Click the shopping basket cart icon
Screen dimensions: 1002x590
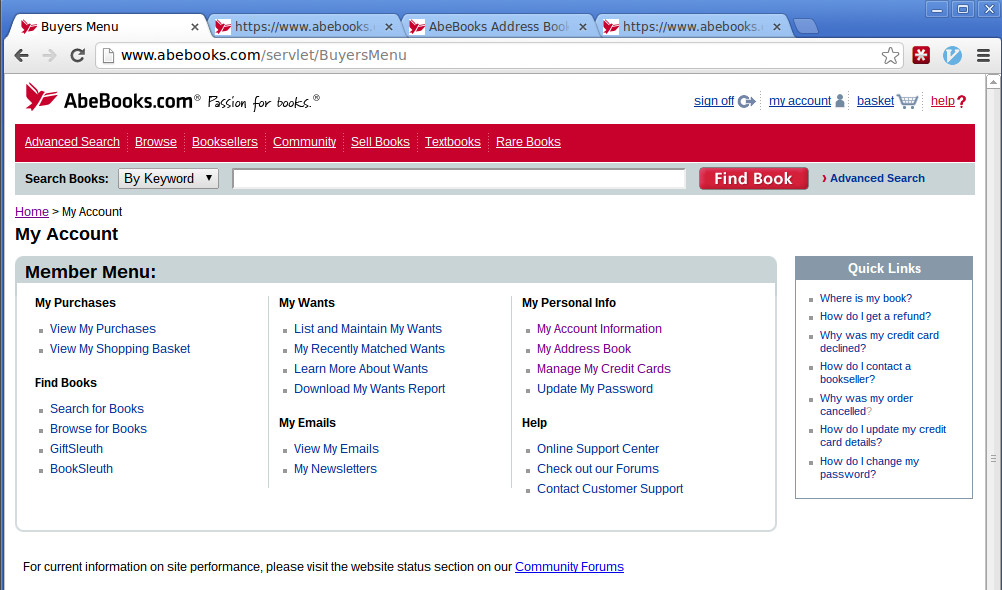907,101
